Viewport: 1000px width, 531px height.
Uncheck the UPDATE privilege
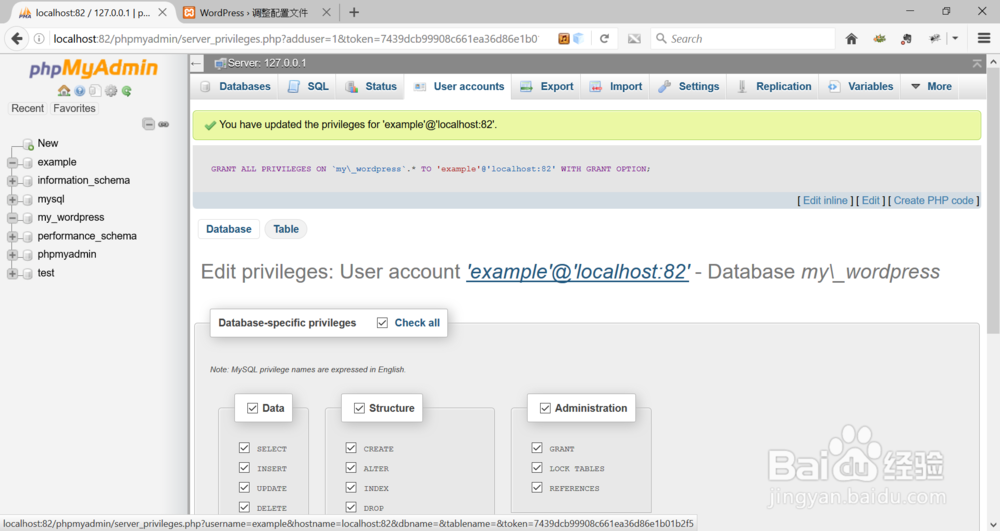[x=244, y=488]
